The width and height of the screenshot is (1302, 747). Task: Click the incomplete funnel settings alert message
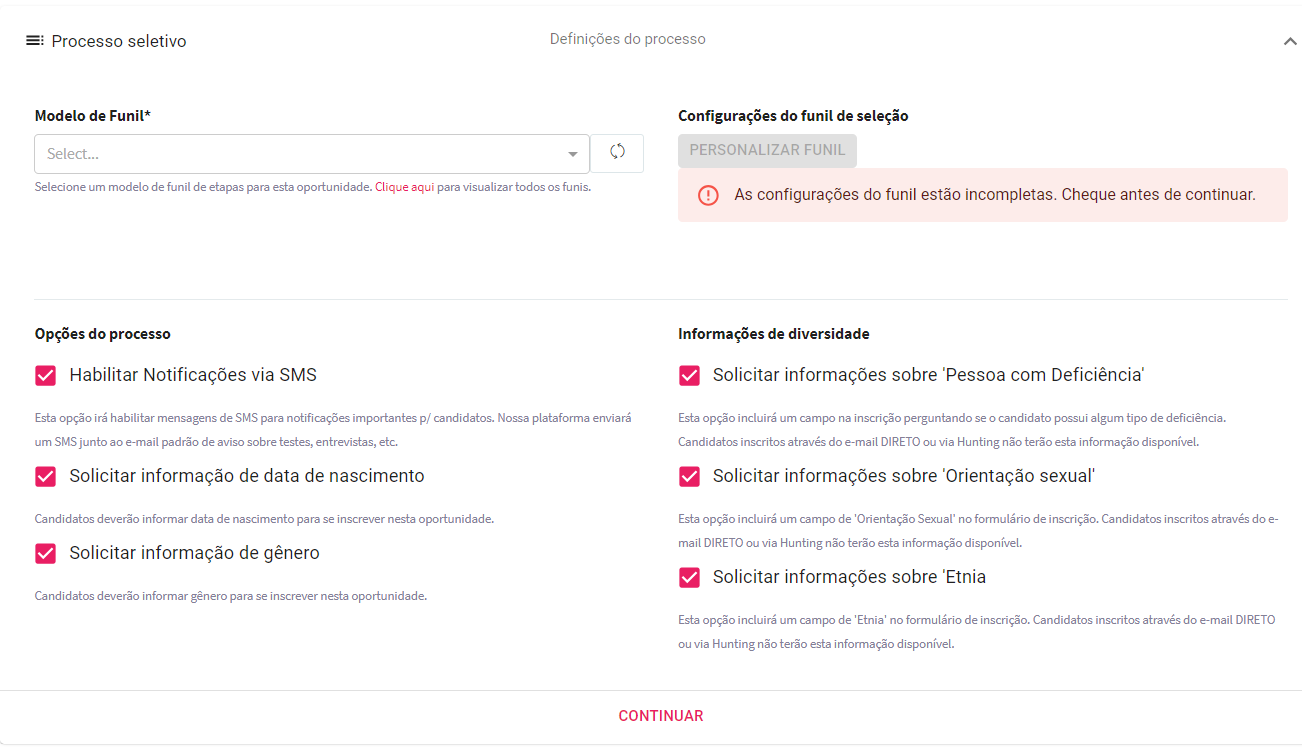pos(994,195)
